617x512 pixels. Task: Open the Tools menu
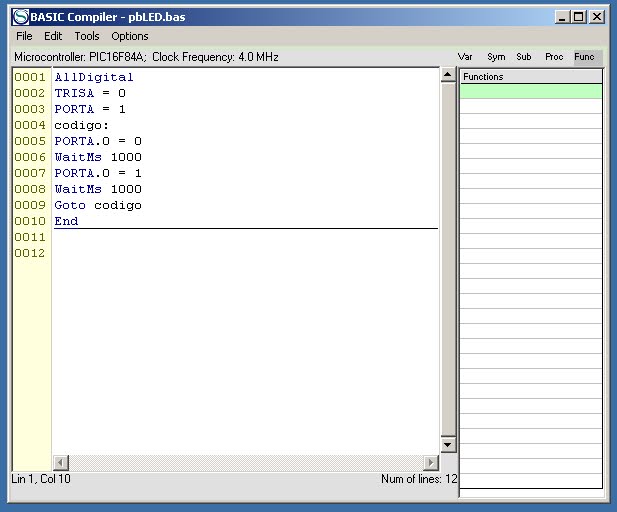[87, 36]
